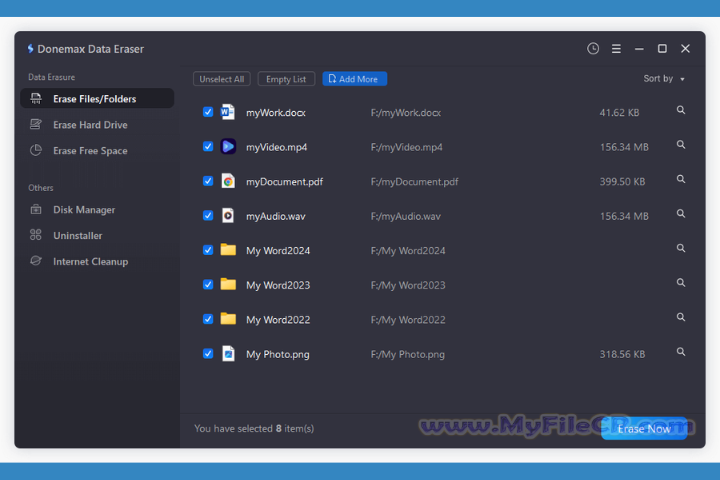Uncheck the My Photo.png checkbox
The height and width of the screenshot is (480, 720).
tap(208, 354)
